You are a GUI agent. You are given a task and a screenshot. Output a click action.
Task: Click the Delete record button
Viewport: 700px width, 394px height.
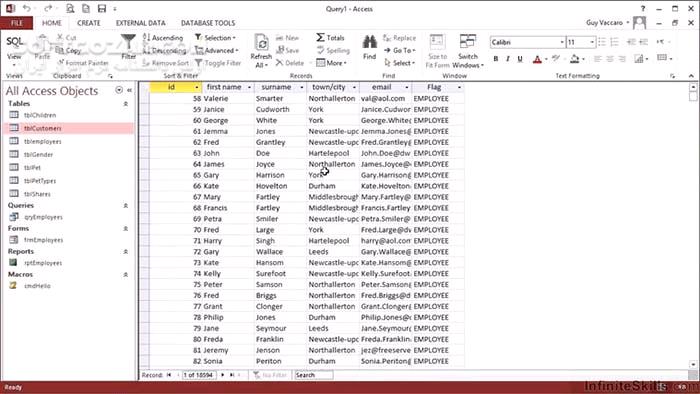[x=290, y=63]
